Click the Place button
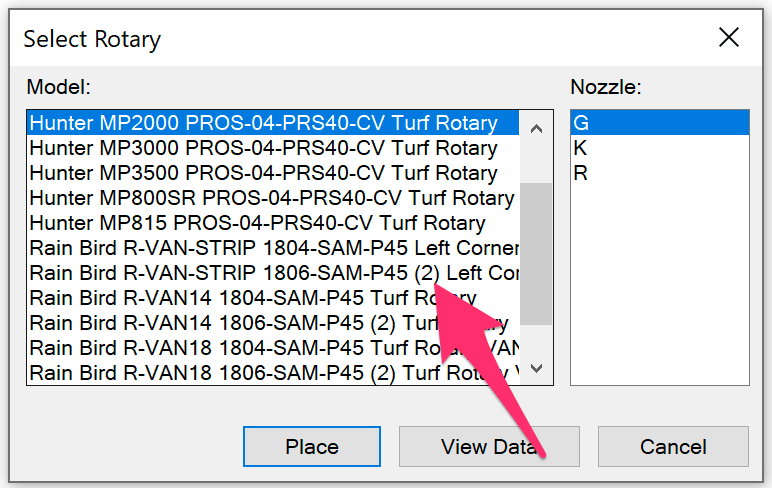 tap(312, 447)
